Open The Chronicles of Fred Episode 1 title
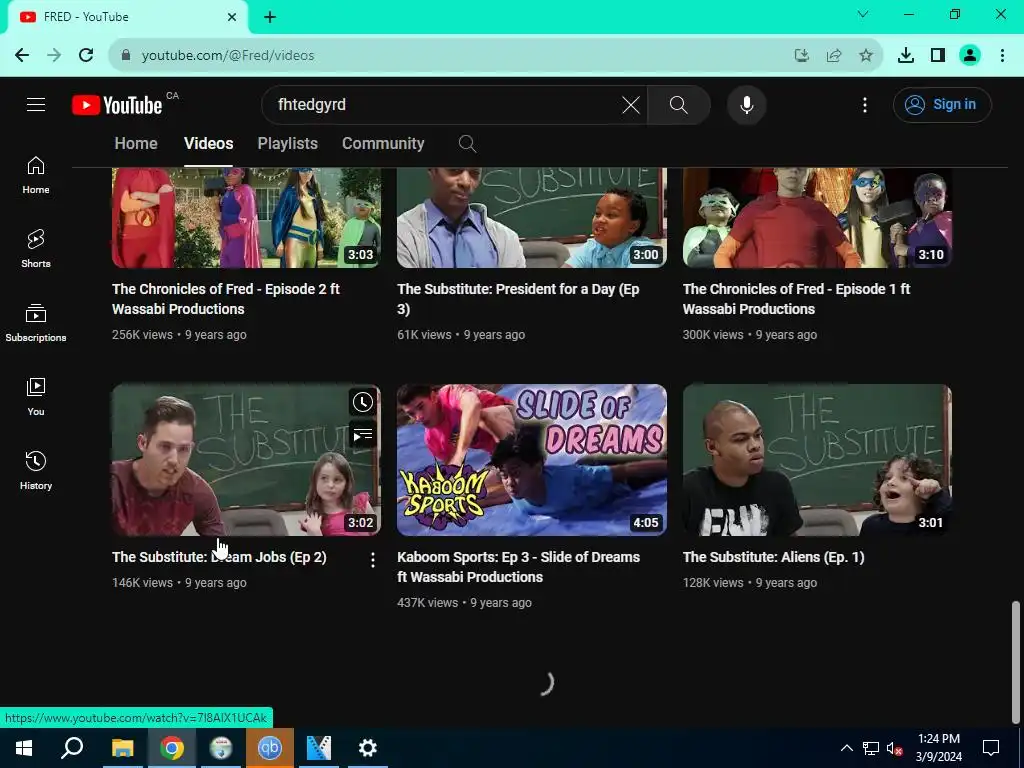1024x768 pixels. [796, 299]
